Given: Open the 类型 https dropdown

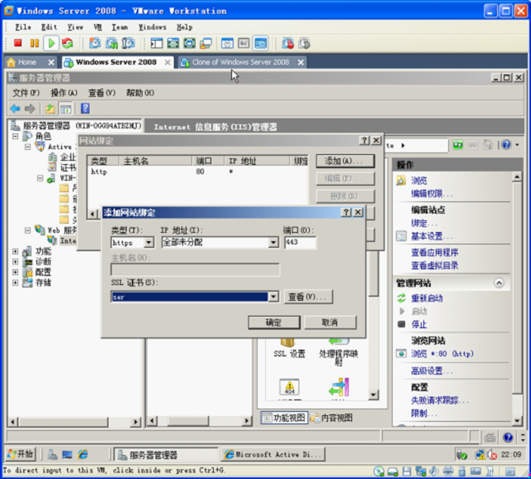Looking at the screenshot, I should 148,243.
